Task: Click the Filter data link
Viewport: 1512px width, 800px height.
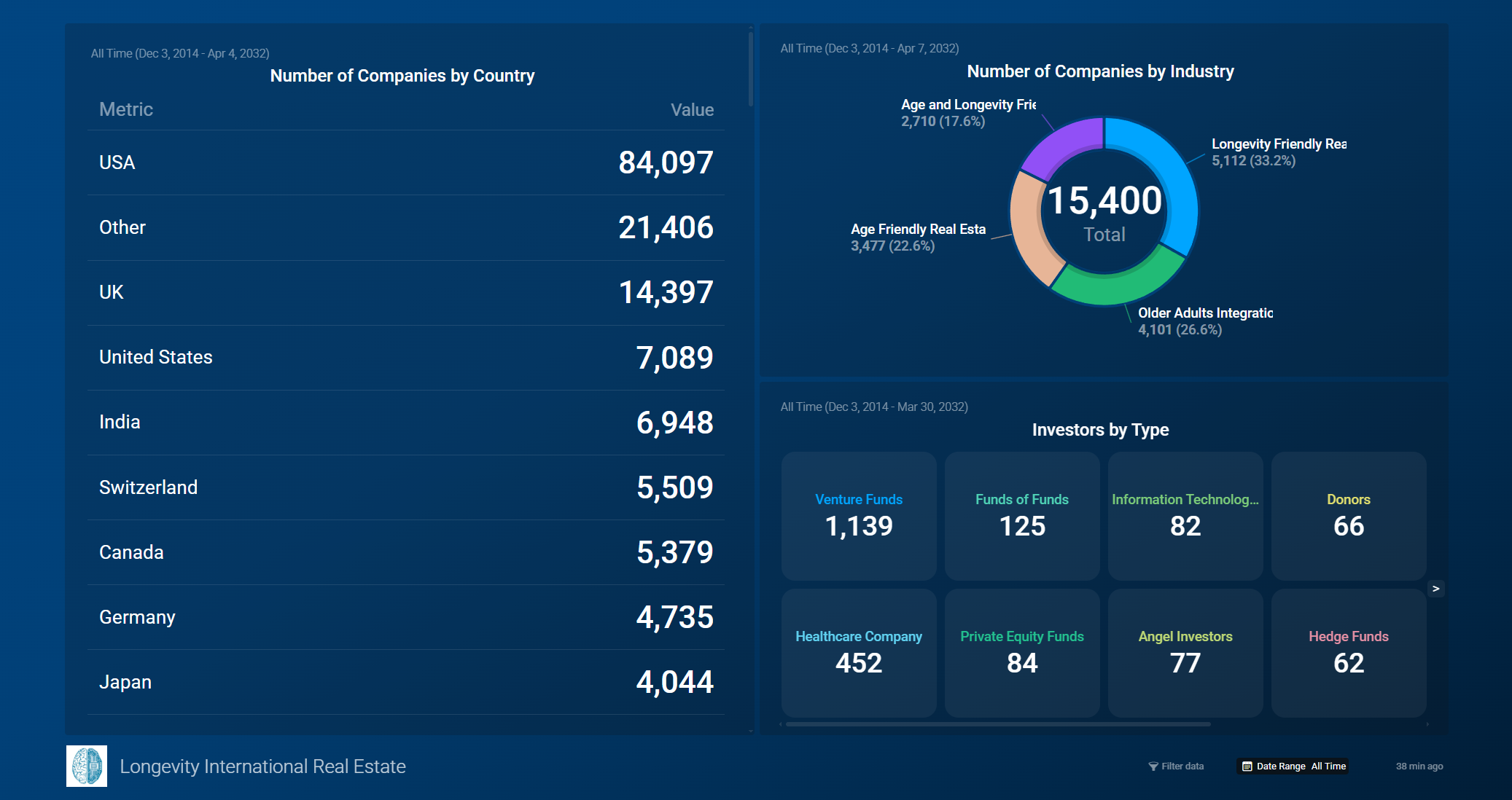Action: [1182, 766]
